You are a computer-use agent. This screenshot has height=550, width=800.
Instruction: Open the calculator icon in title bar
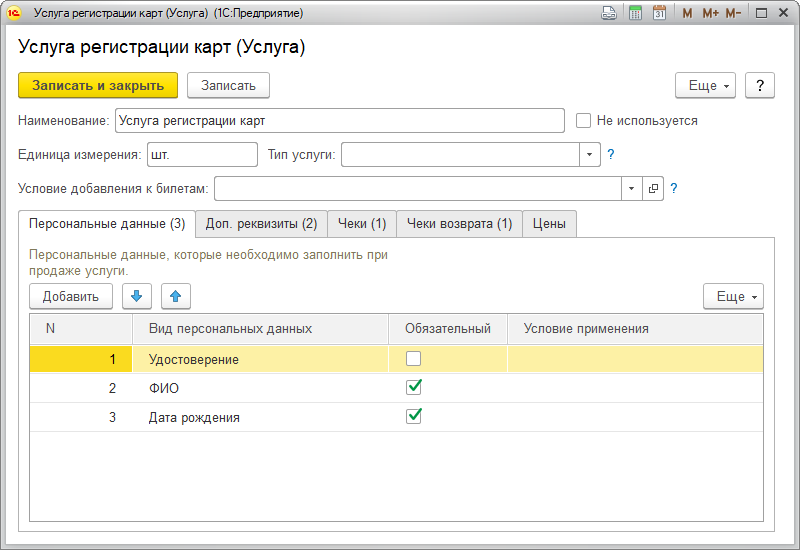click(x=635, y=13)
